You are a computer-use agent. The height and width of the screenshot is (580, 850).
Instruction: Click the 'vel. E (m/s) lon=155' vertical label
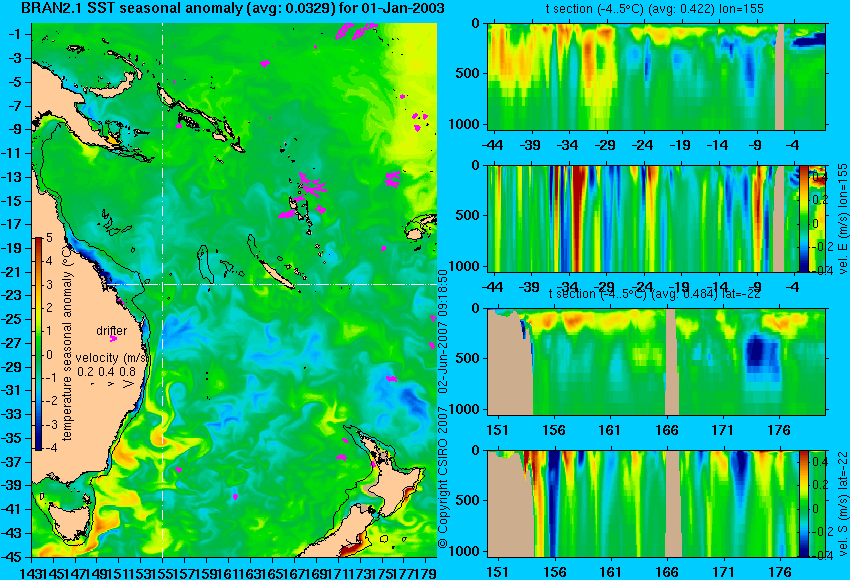(842, 218)
